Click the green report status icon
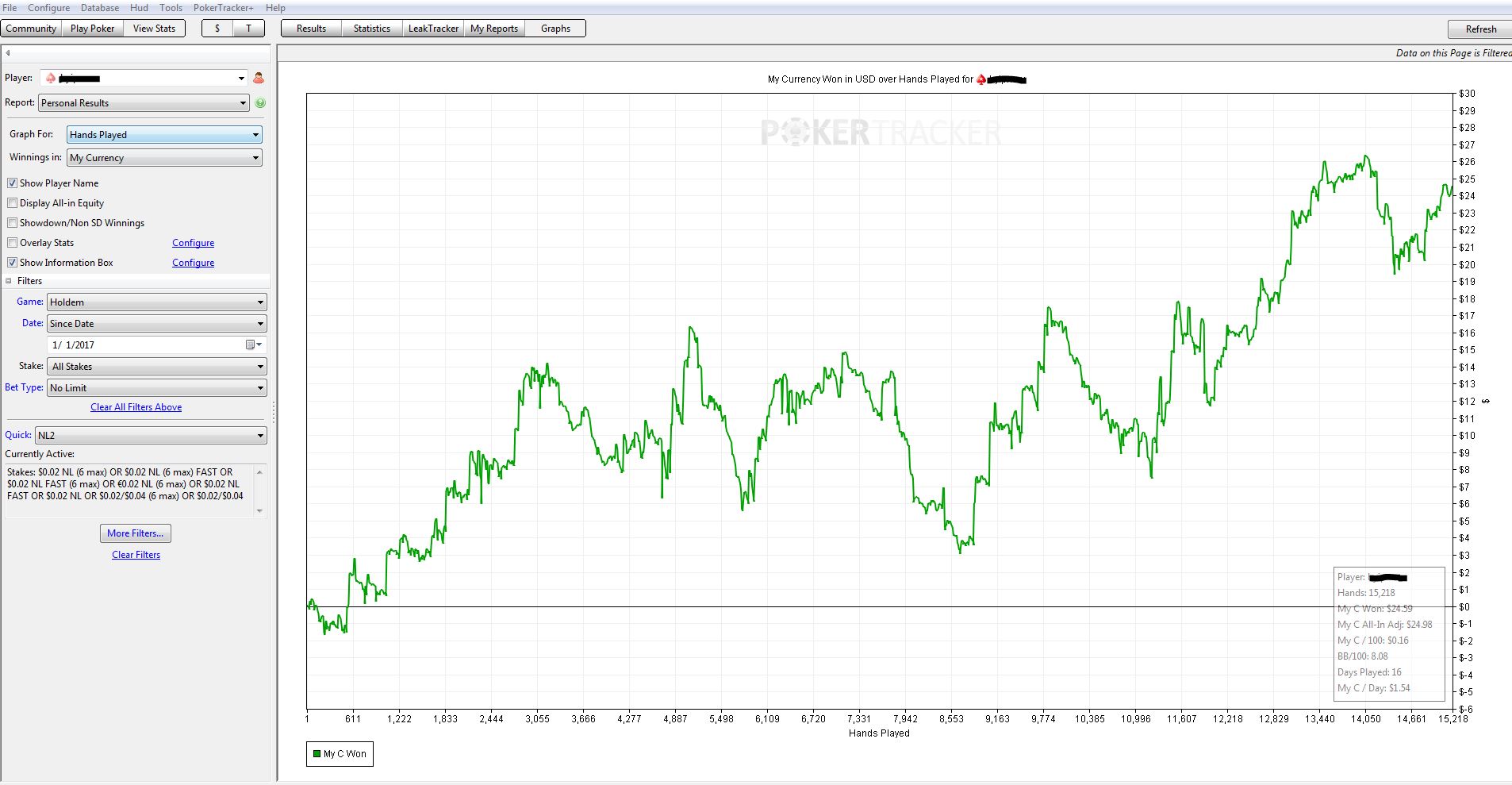The width and height of the screenshot is (1512, 785). [260, 102]
